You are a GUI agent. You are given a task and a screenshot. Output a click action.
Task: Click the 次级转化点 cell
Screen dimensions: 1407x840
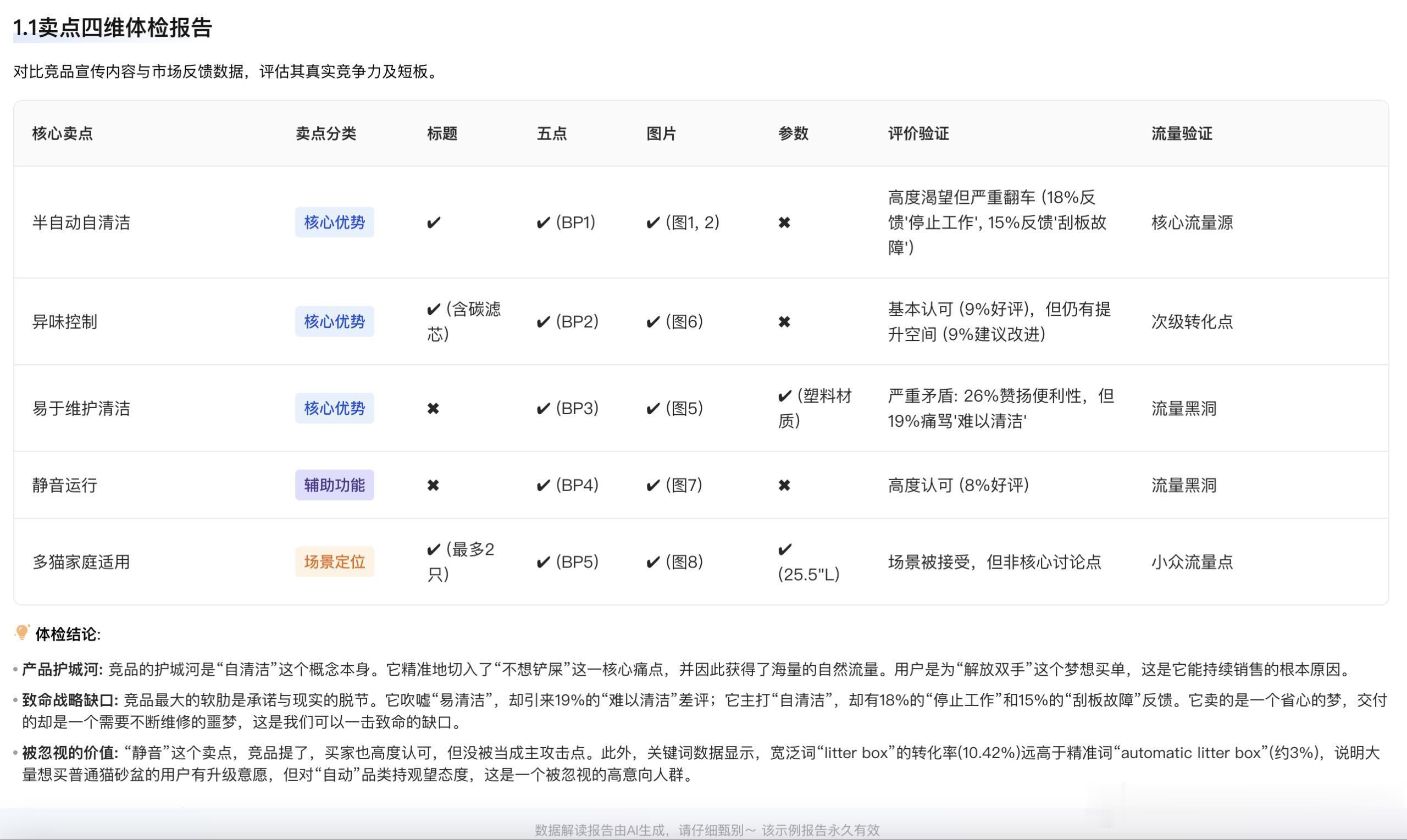click(1192, 321)
